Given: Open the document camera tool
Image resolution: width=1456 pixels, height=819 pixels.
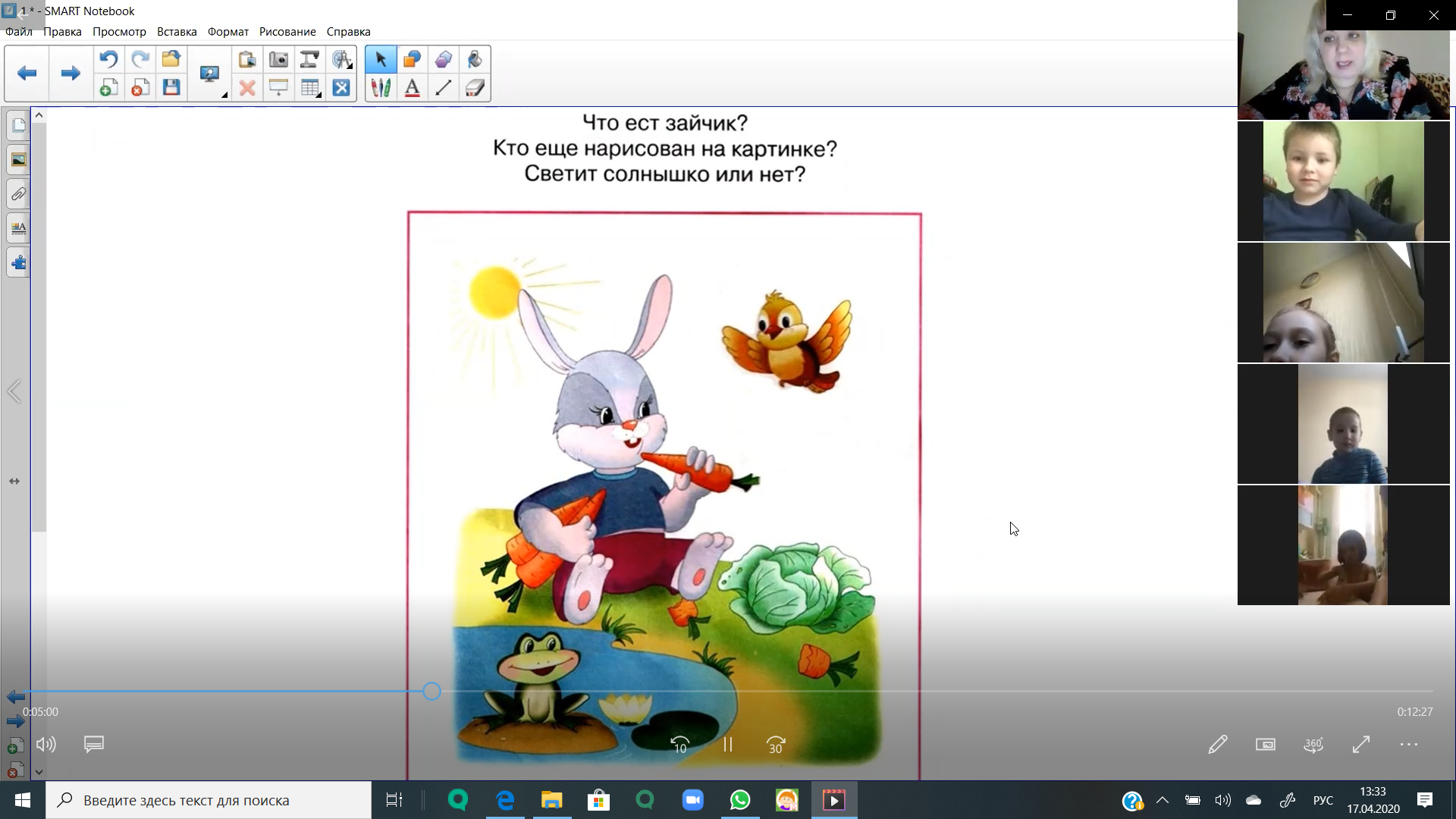Looking at the screenshot, I should point(310,59).
